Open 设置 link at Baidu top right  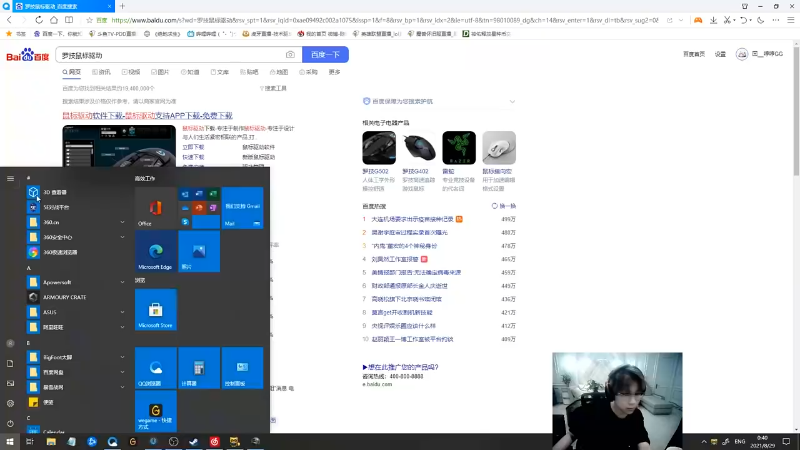pyautogui.click(x=720, y=54)
